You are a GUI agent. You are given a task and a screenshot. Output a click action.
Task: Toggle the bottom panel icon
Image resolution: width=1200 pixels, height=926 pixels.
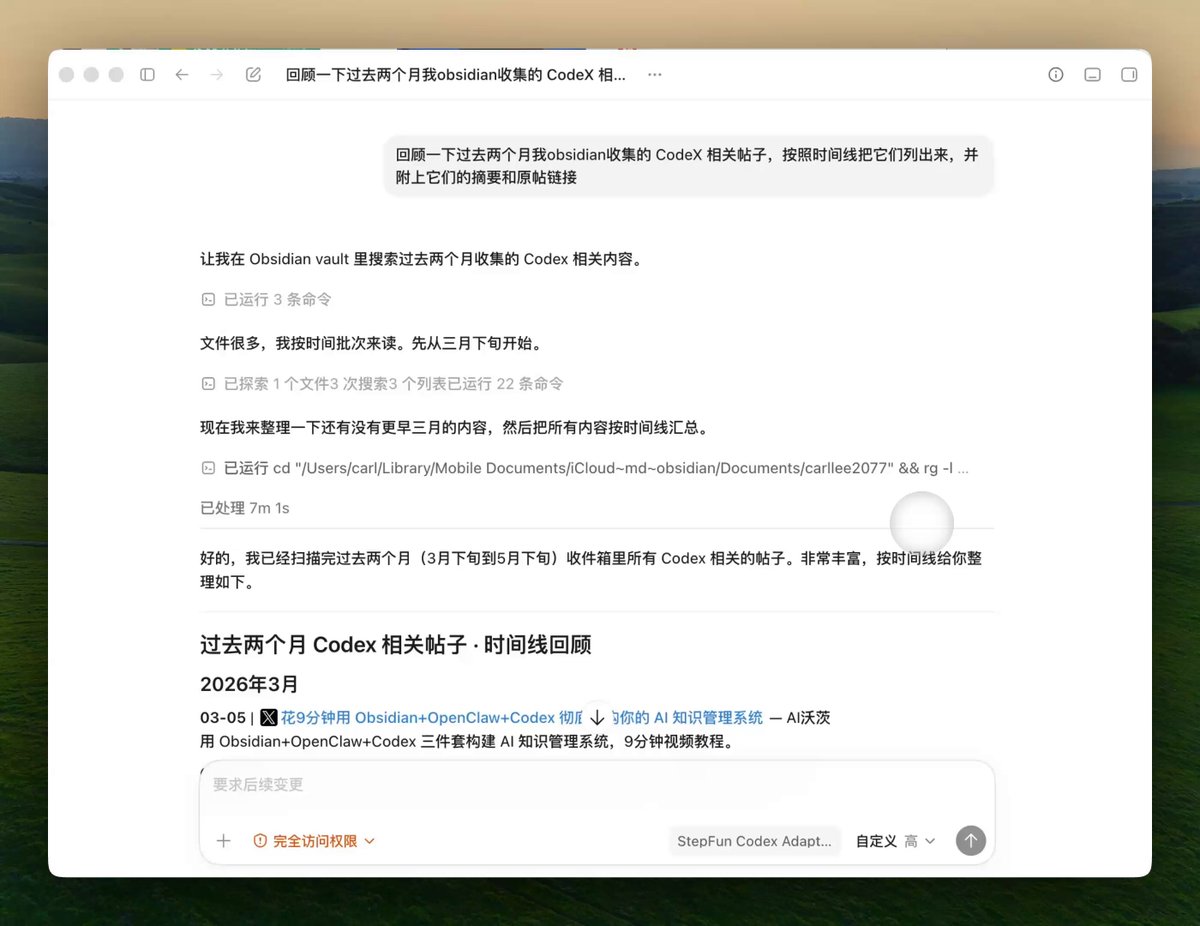1093,75
